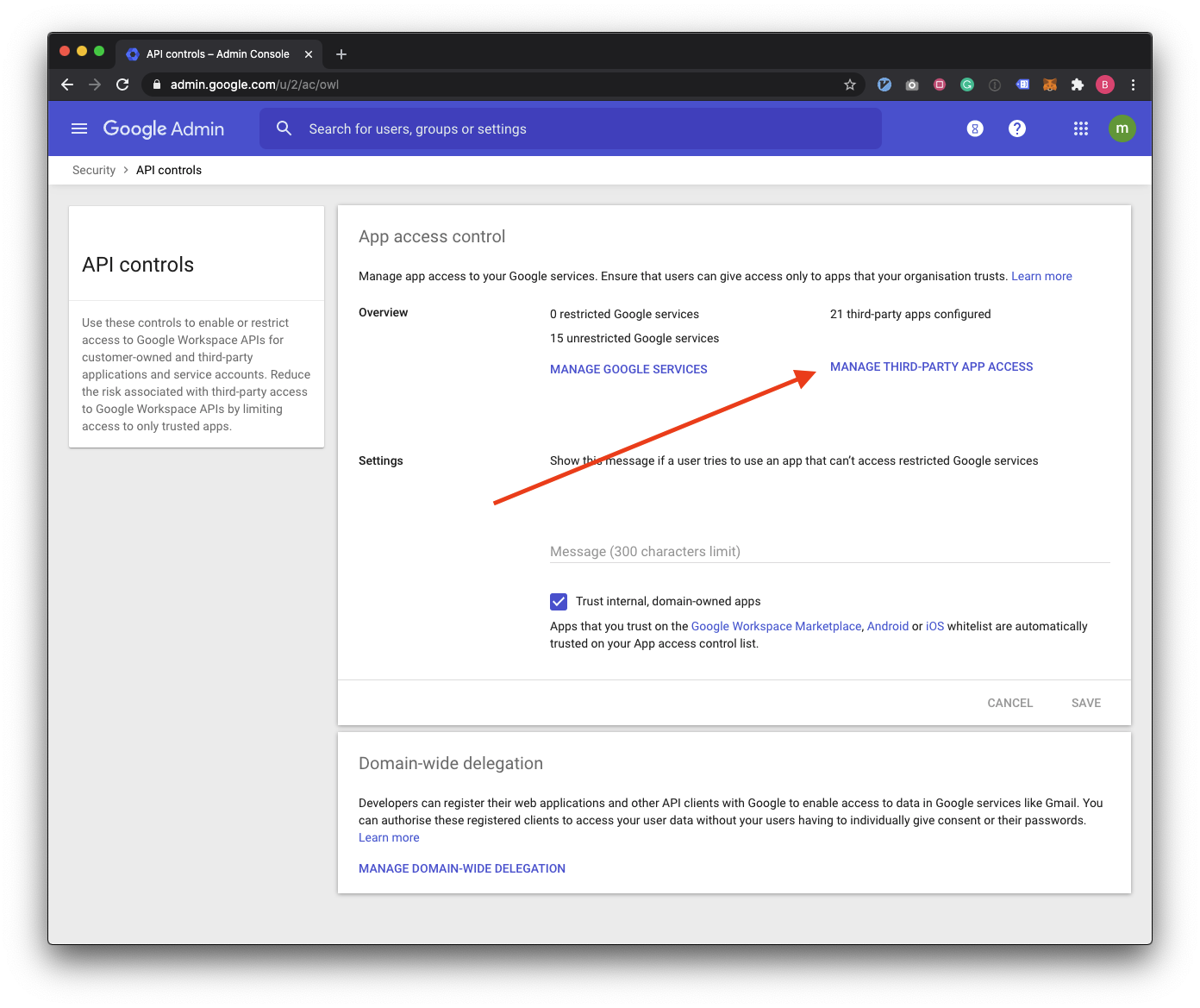This screenshot has height=1008, width=1200.
Task: Open Chrome three-dot menu
Action: [x=1133, y=85]
